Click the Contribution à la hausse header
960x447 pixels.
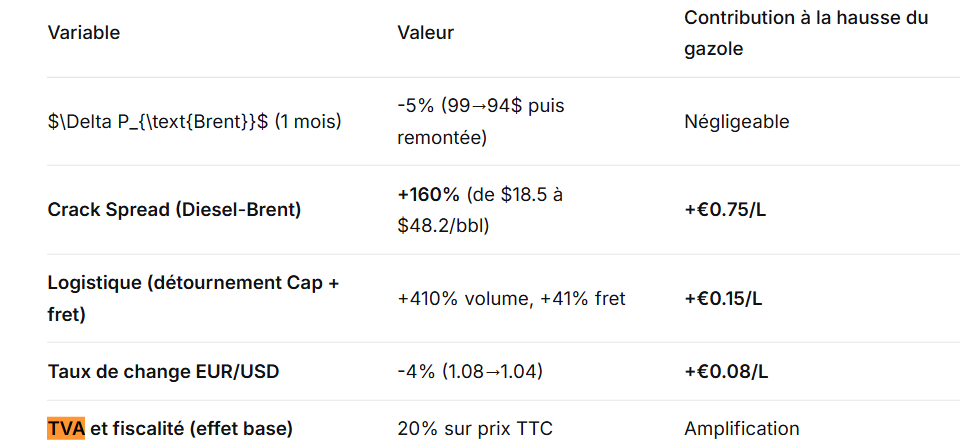click(x=805, y=32)
